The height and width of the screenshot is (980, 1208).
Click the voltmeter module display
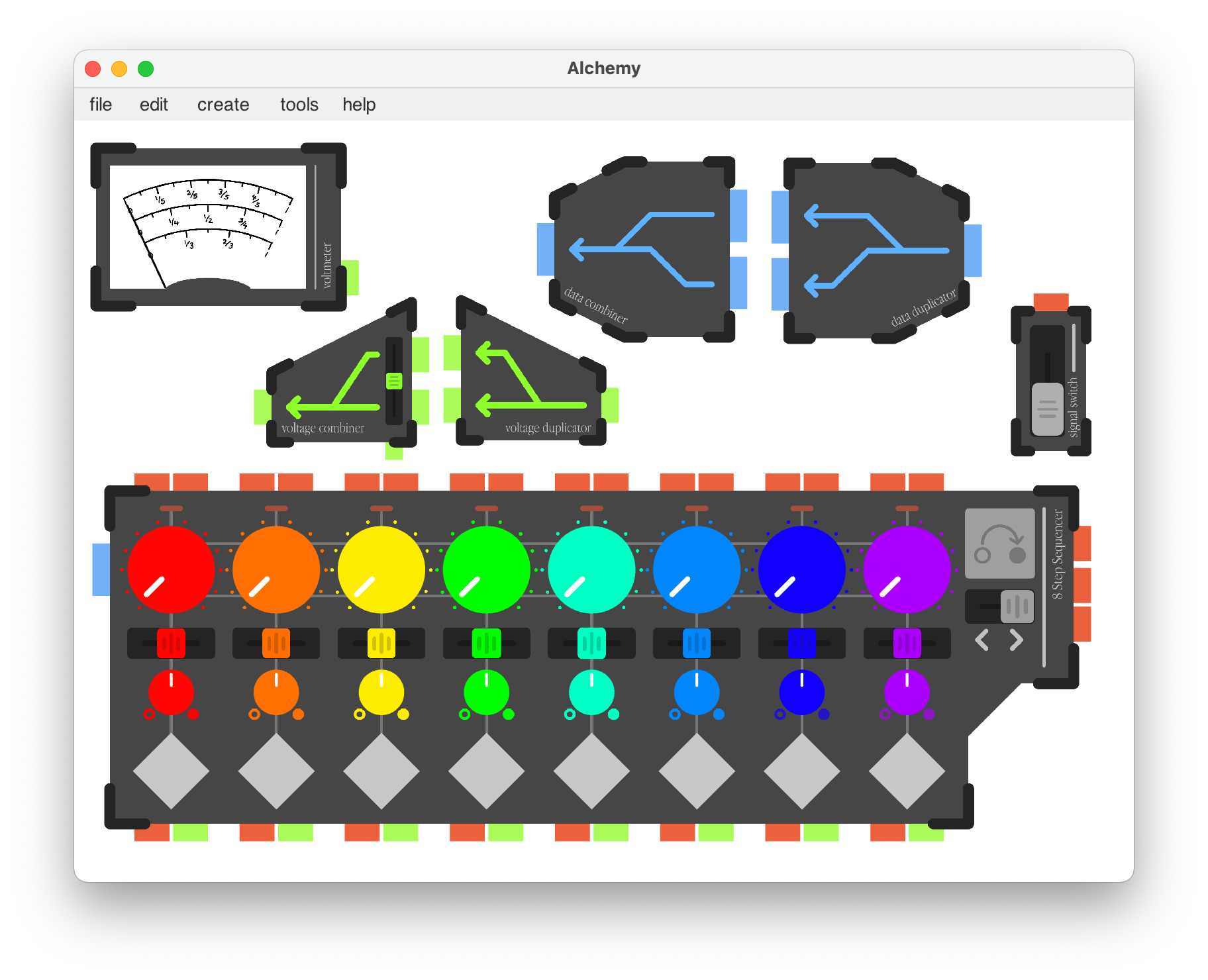click(x=208, y=226)
